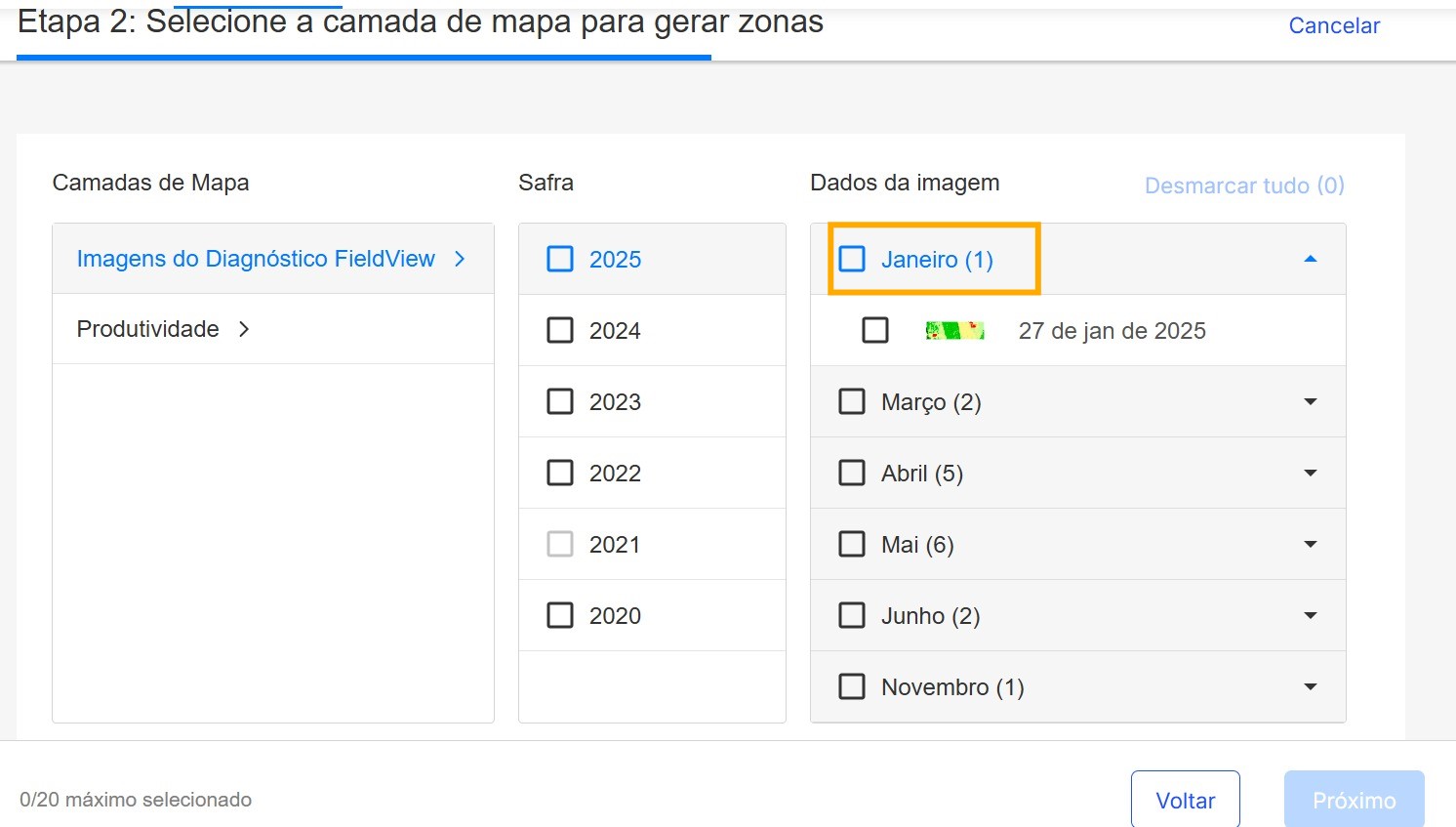
Task: Expand the Março (2) month group
Action: pos(1310,402)
